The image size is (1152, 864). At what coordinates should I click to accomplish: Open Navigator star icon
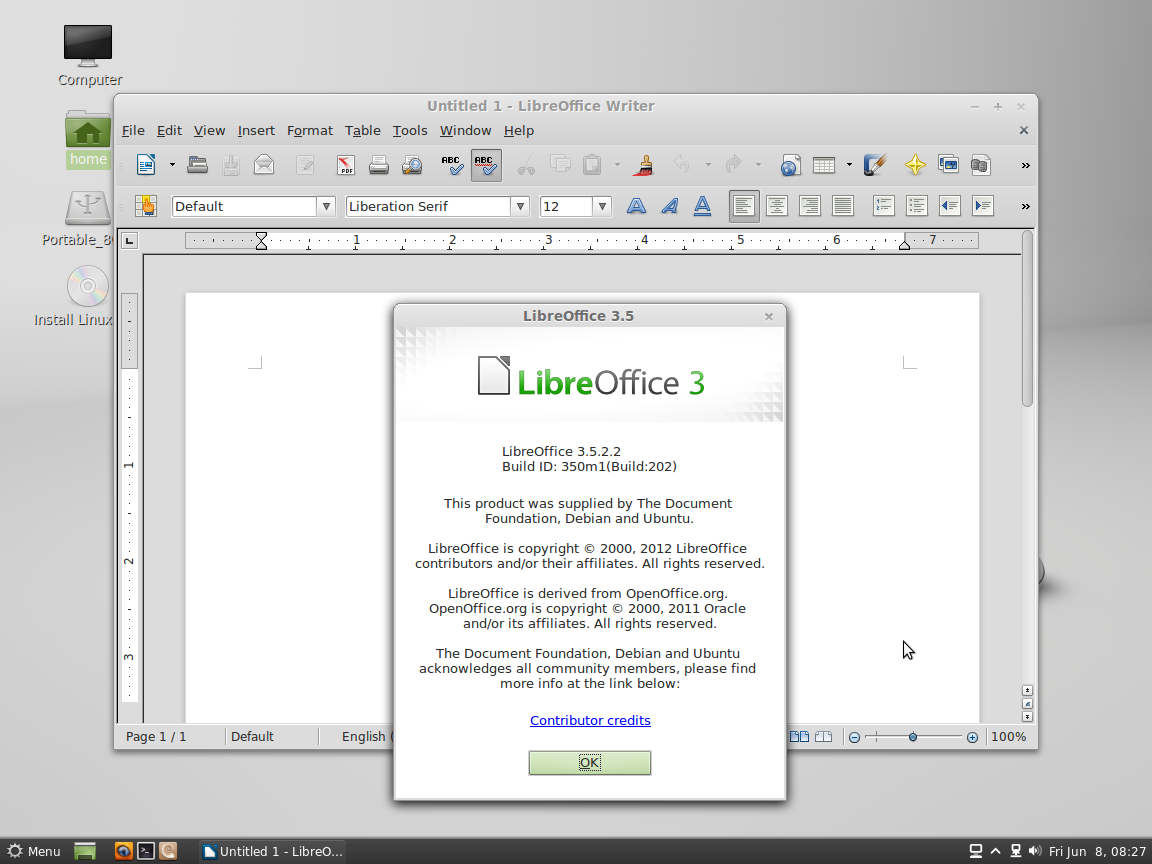pyautogui.click(x=915, y=165)
